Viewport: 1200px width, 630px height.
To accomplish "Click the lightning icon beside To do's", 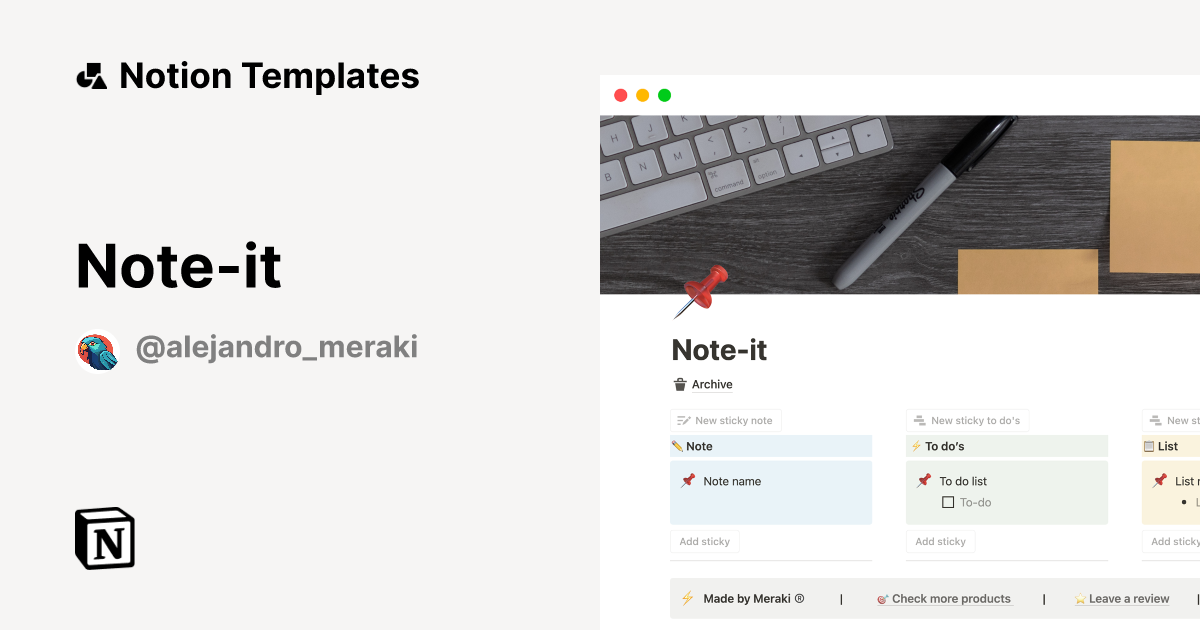I will (x=916, y=446).
